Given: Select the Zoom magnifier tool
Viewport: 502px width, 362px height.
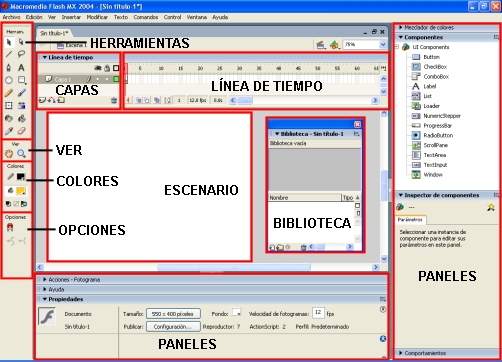Looking at the screenshot, I should click(21, 153).
